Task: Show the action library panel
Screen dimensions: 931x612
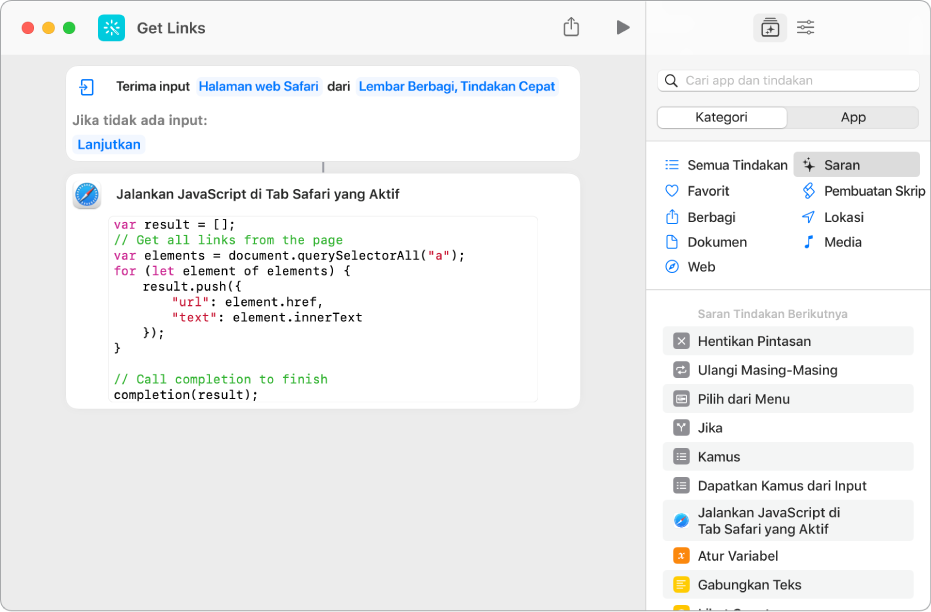Action: coord(770,28)
